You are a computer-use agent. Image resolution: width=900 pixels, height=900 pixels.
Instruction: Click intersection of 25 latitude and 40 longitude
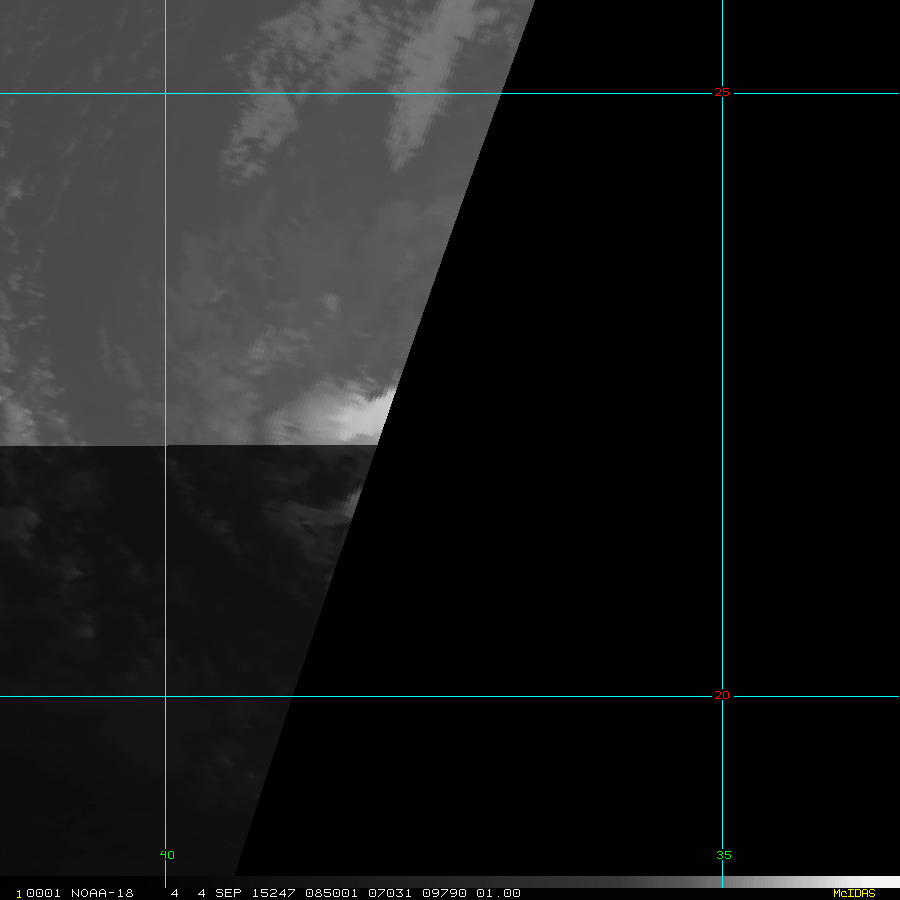165,94
